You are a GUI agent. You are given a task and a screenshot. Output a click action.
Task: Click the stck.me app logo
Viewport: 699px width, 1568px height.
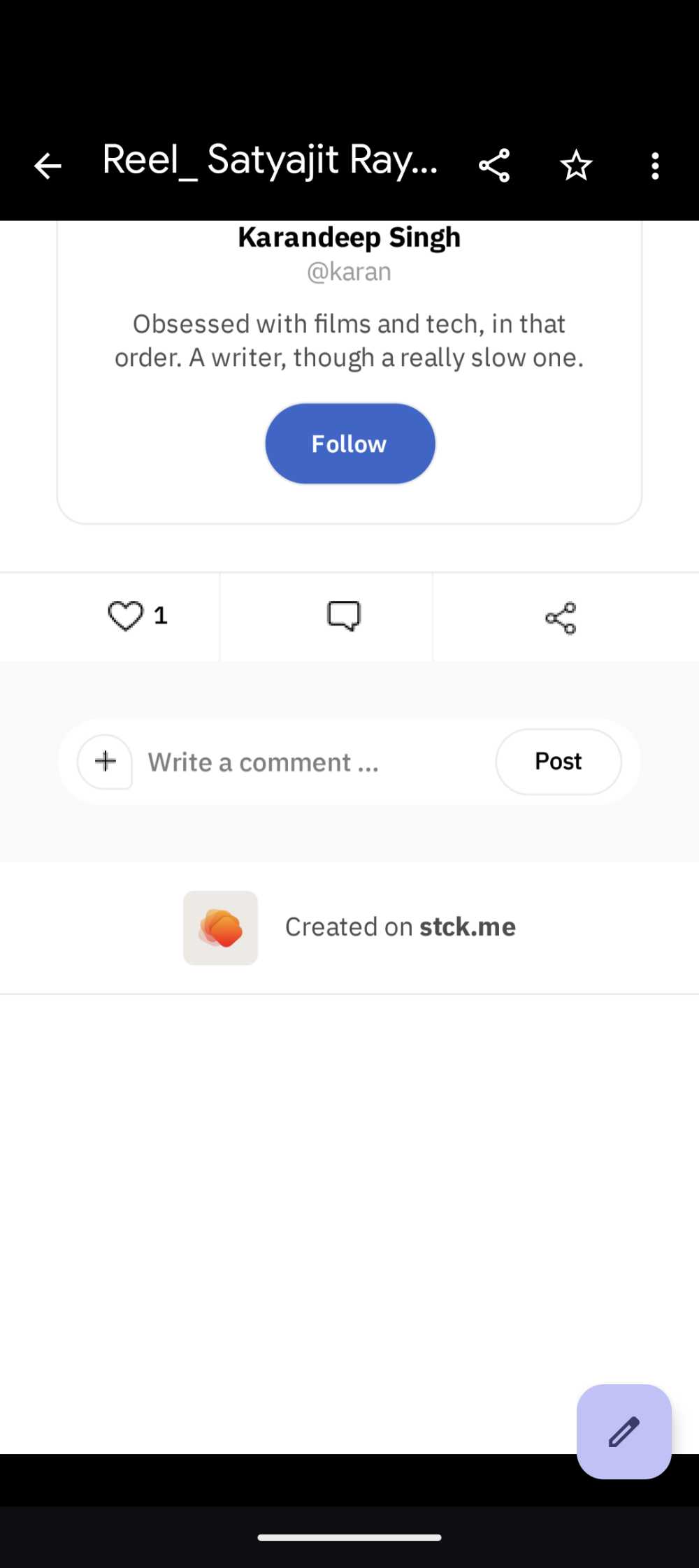click(220, 927)
